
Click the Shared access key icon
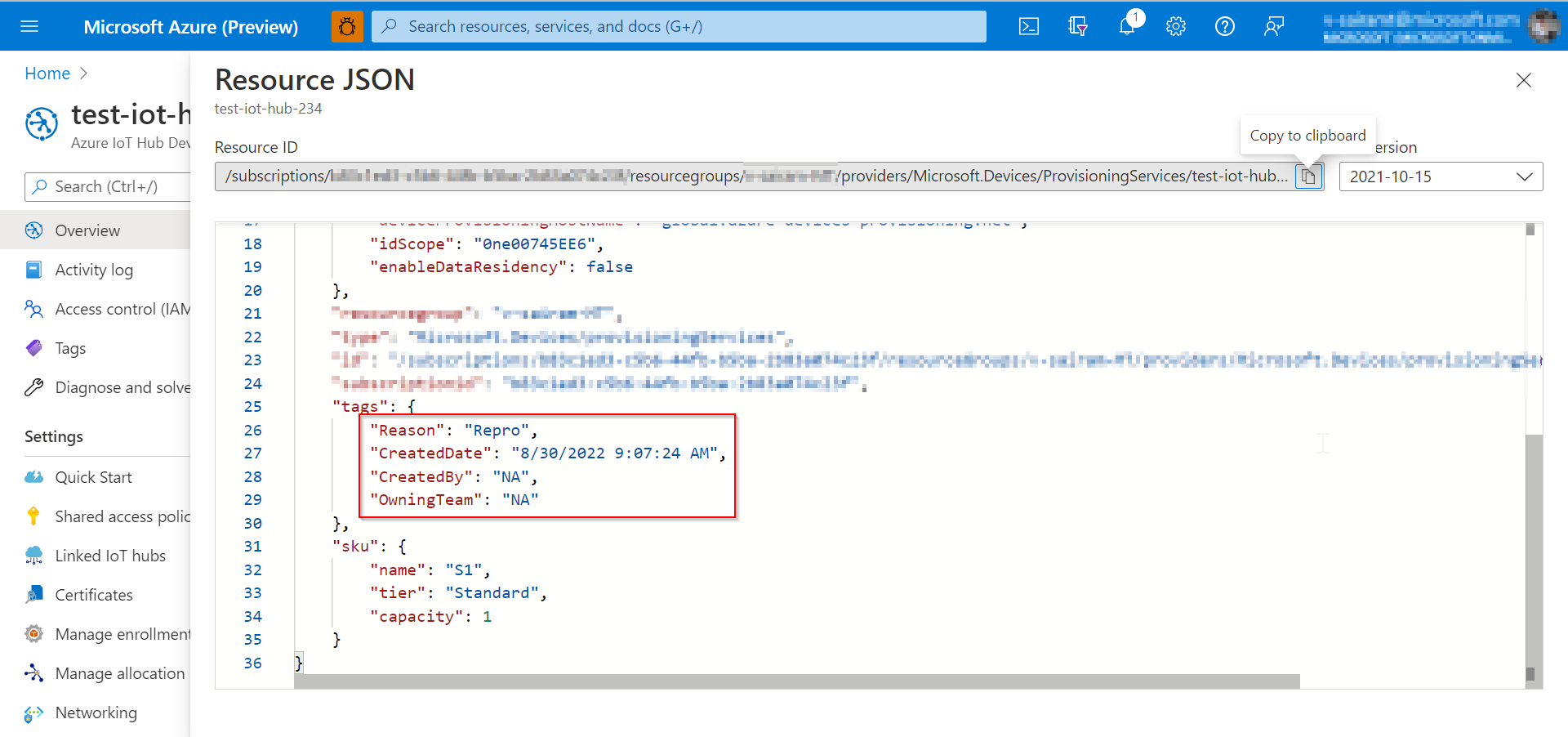(x=33, y=516)
